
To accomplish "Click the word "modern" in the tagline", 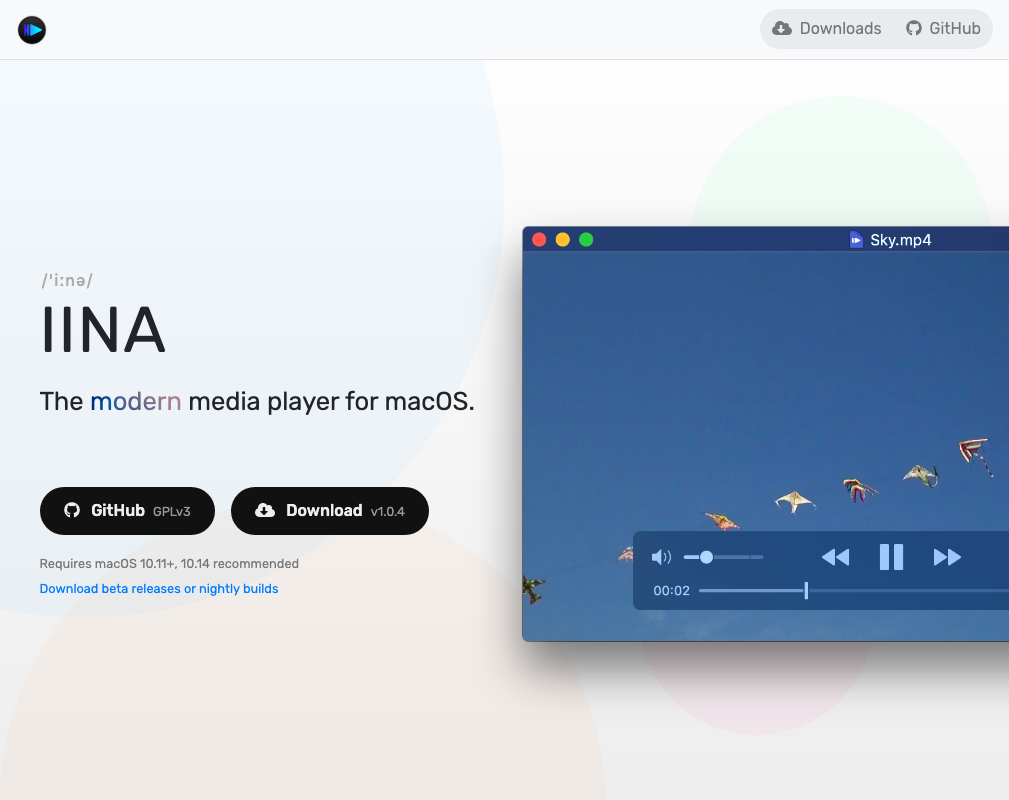I will (x=136, y=402).
